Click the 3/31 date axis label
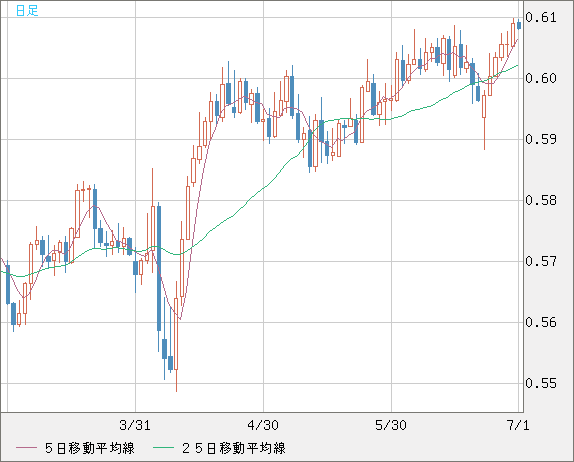The height and width of the screenshot is (462, 574). 135,425
